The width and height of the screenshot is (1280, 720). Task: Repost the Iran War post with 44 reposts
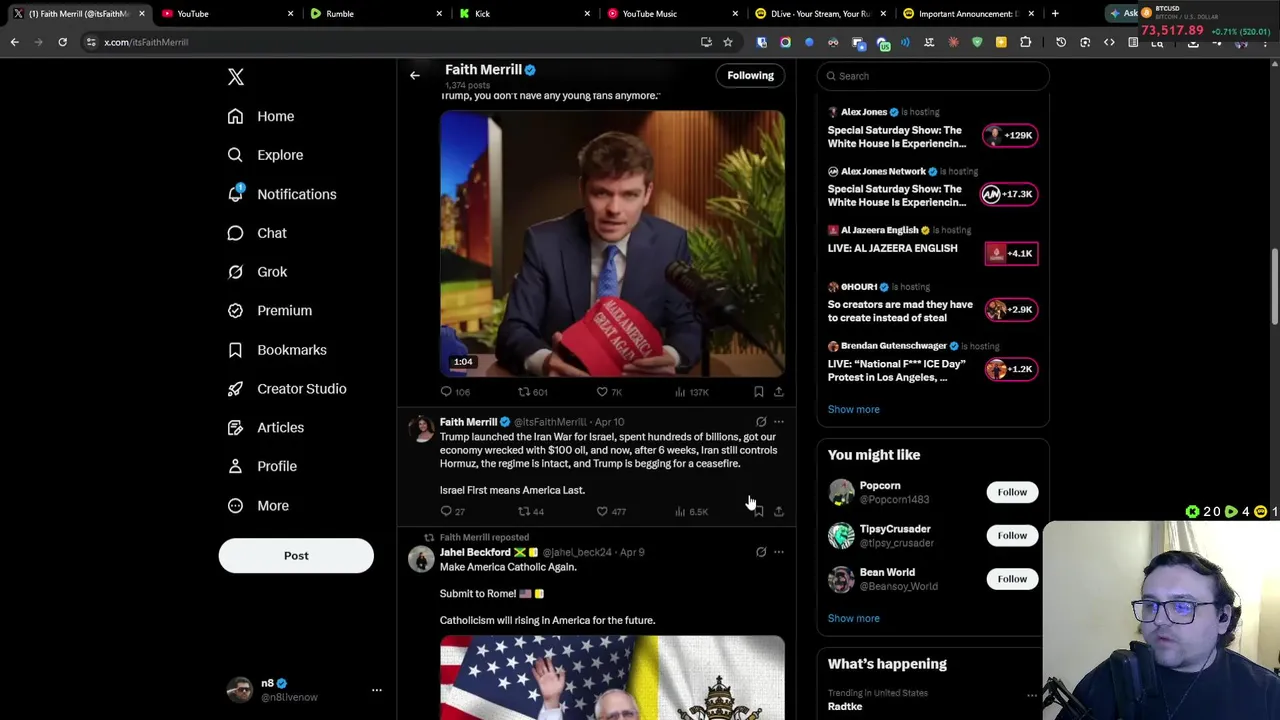[530, 512]
